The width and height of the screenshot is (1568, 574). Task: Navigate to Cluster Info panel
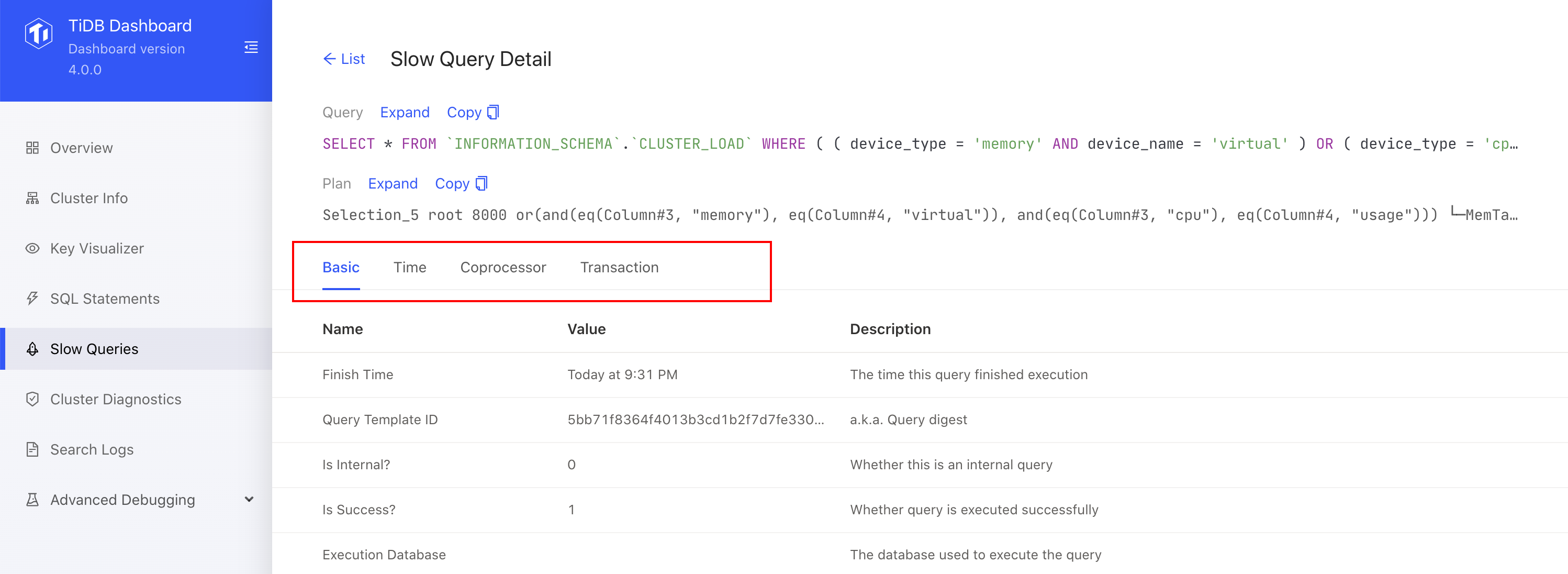tap(89, 197)
